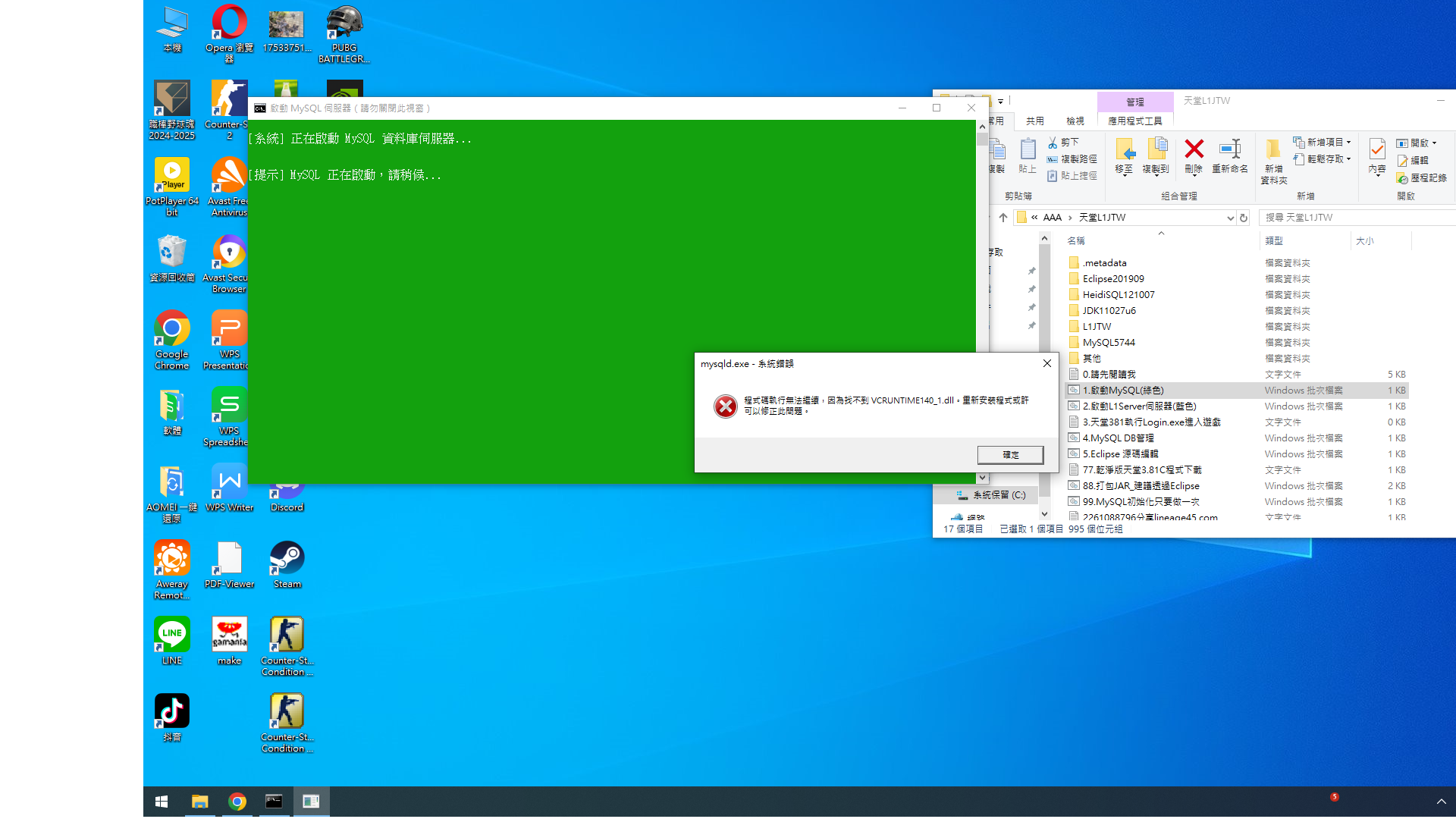Viewport: 1456px width, 819px height.
Task: Select the .metadata folder
Action: [1104, 263]
